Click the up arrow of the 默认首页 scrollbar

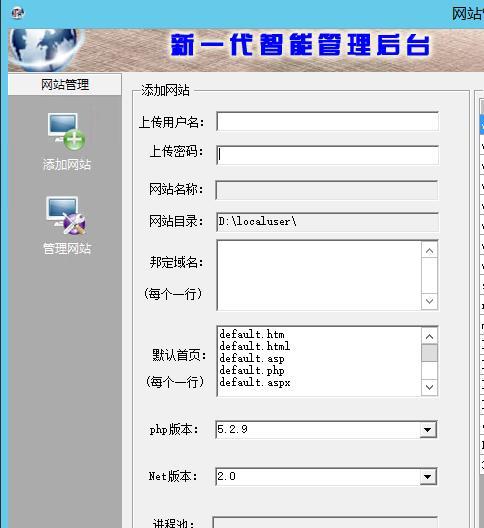[429, 336]
